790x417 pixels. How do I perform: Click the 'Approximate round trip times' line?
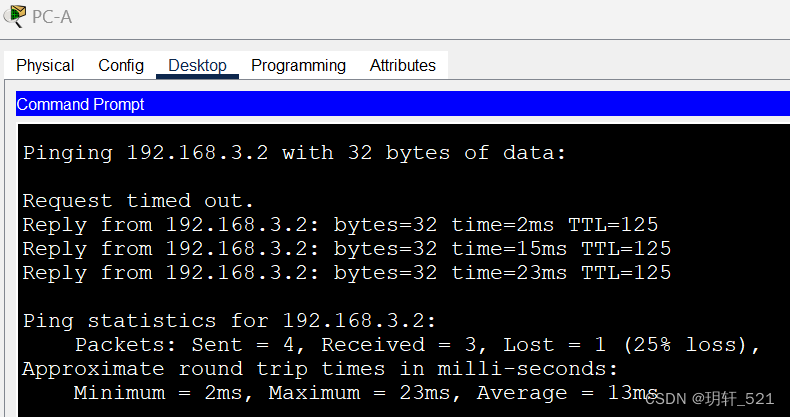(320, 369)
